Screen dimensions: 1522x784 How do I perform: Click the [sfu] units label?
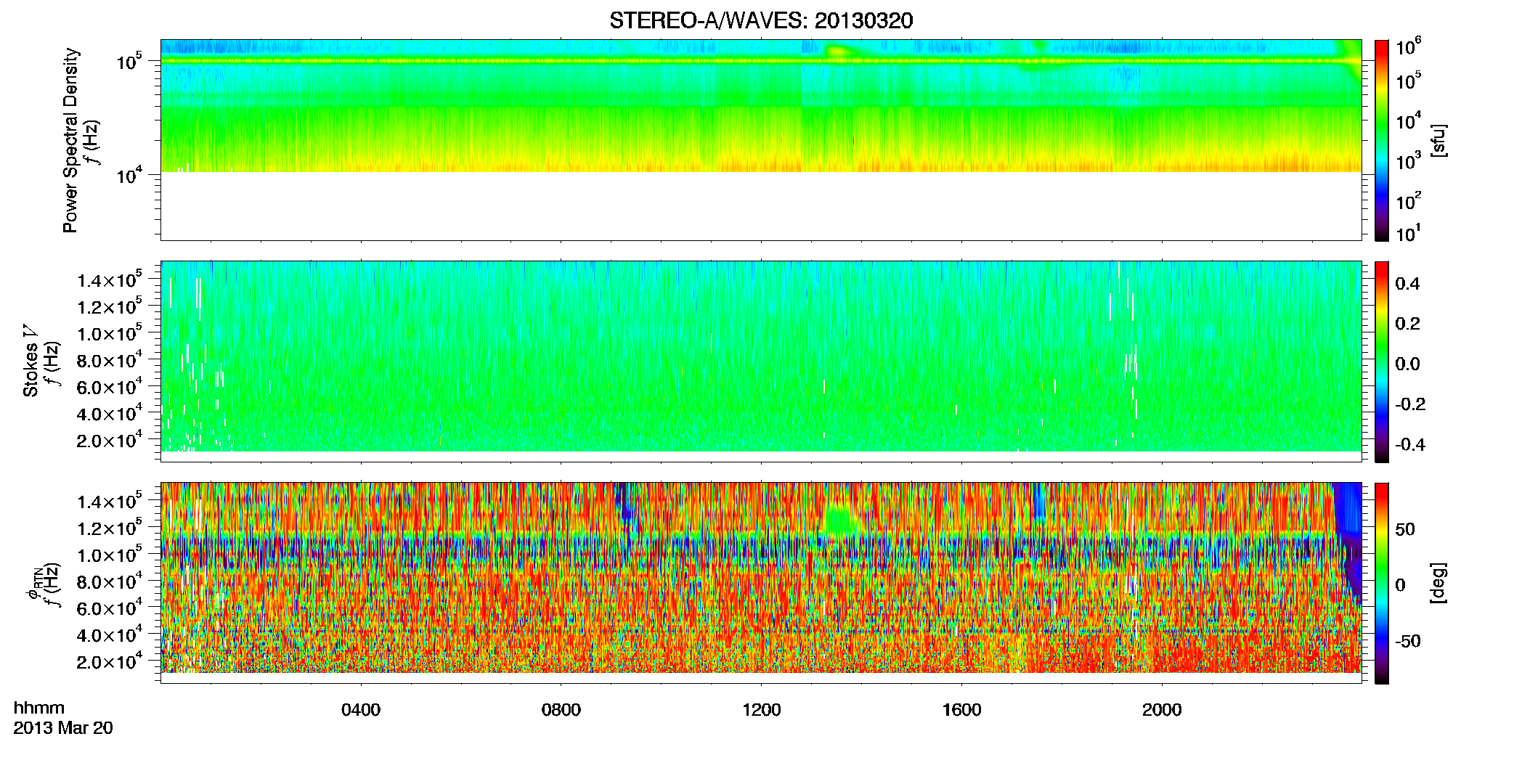tap(1438, 140)
